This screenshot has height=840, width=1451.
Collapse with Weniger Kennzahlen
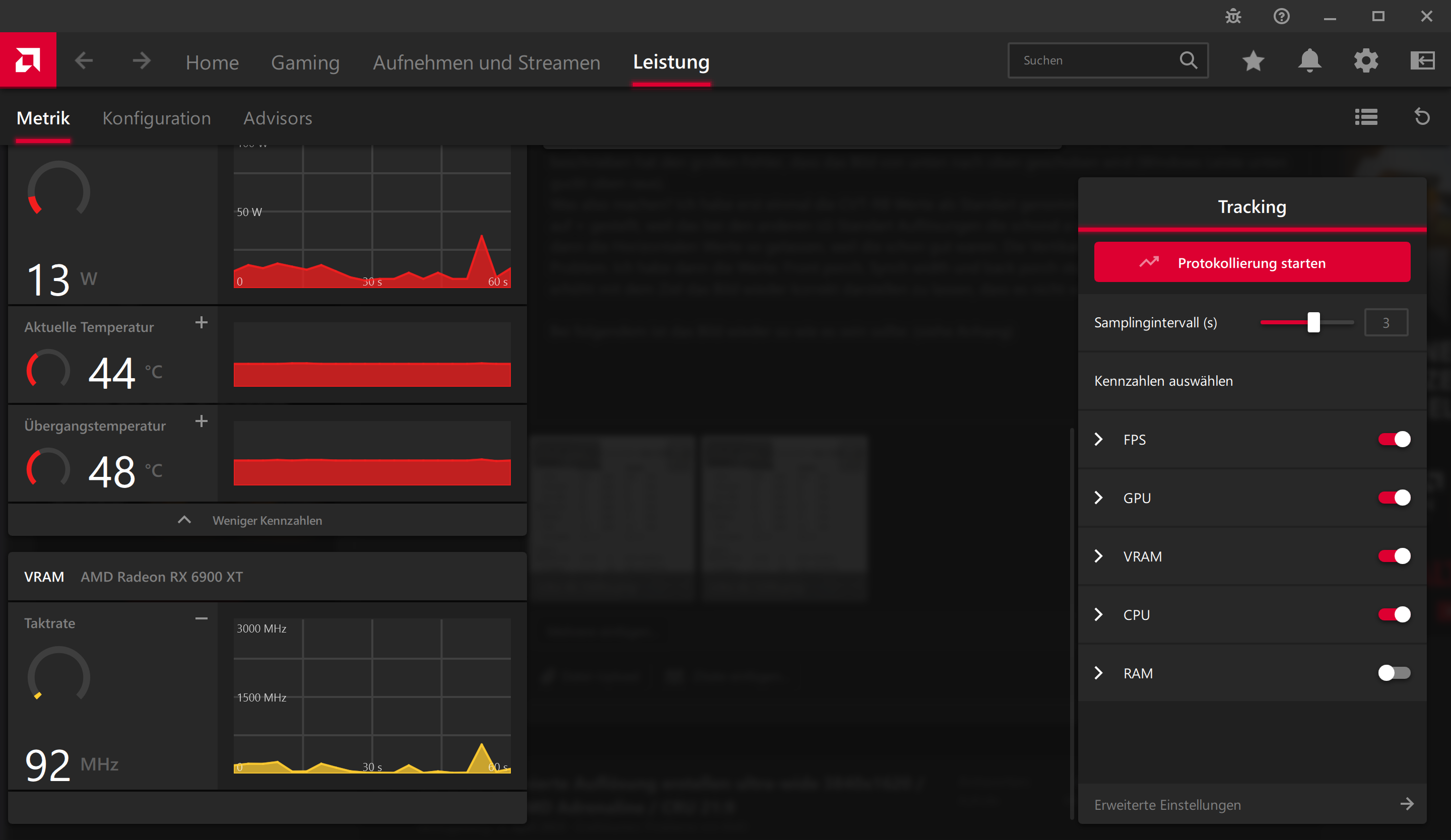pyautogui.click(x=267, y=520)
